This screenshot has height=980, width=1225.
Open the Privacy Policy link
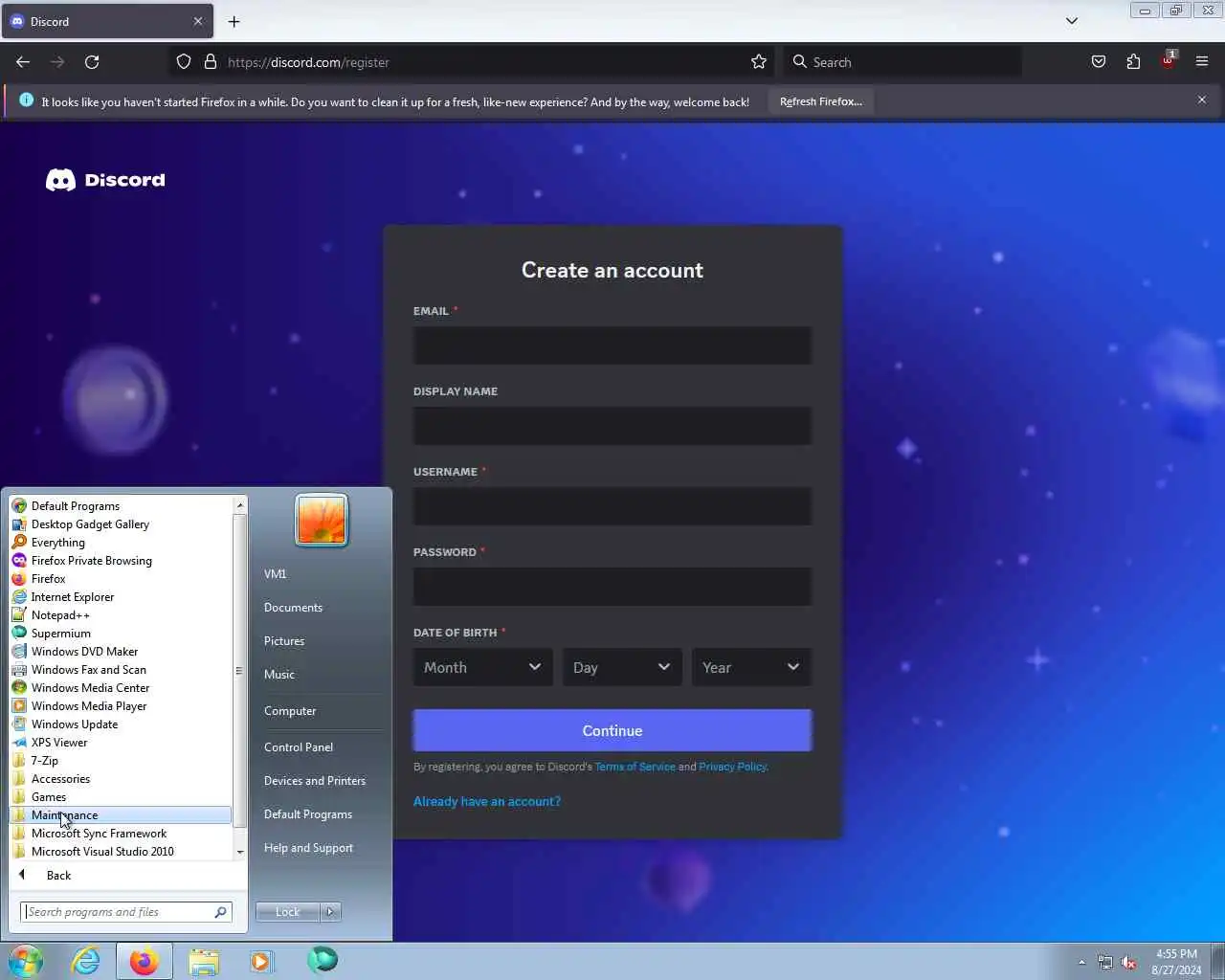[732, 767]
